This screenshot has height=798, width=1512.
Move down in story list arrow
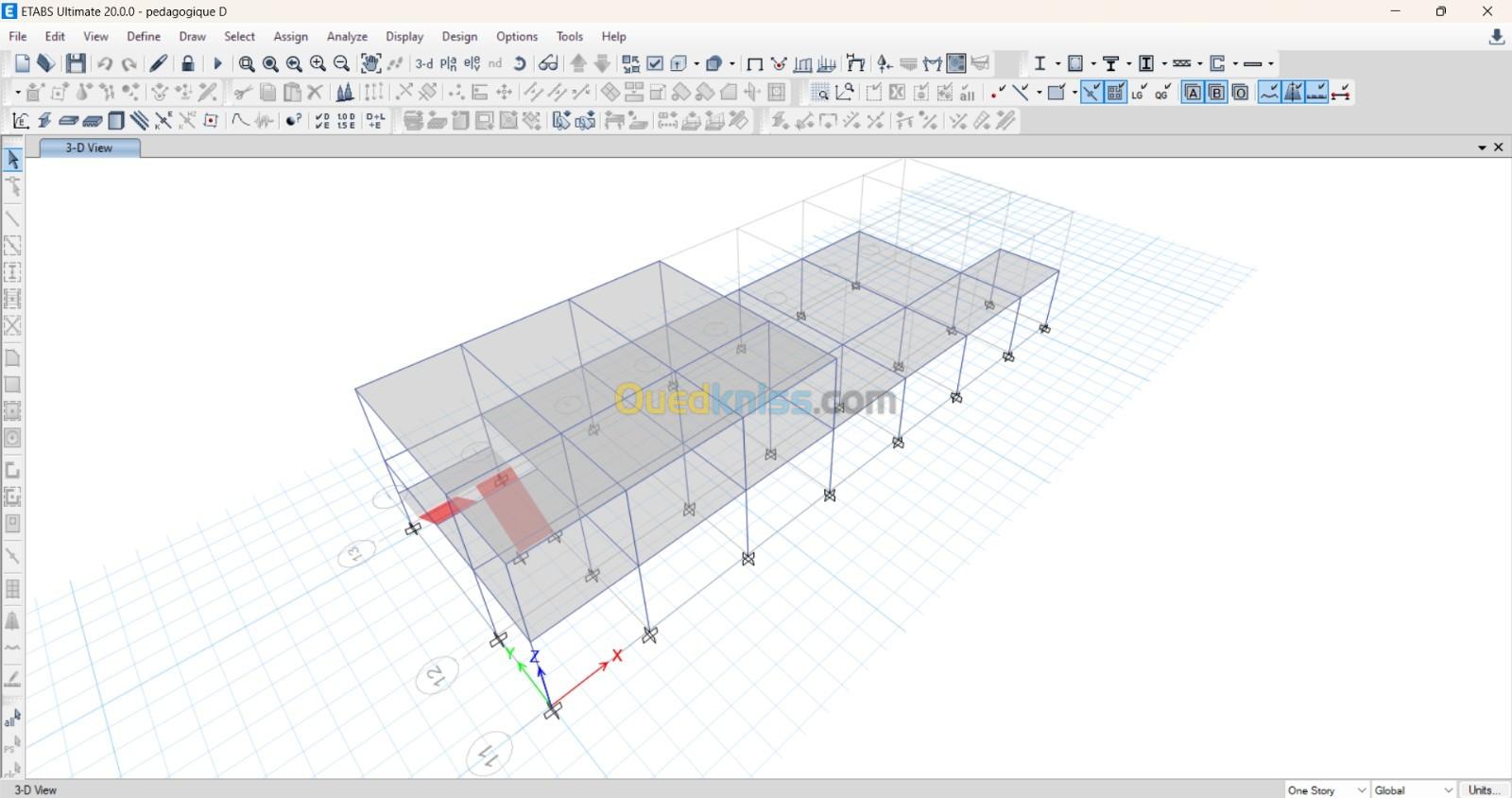pyautogui.click(x=602, y=63)
